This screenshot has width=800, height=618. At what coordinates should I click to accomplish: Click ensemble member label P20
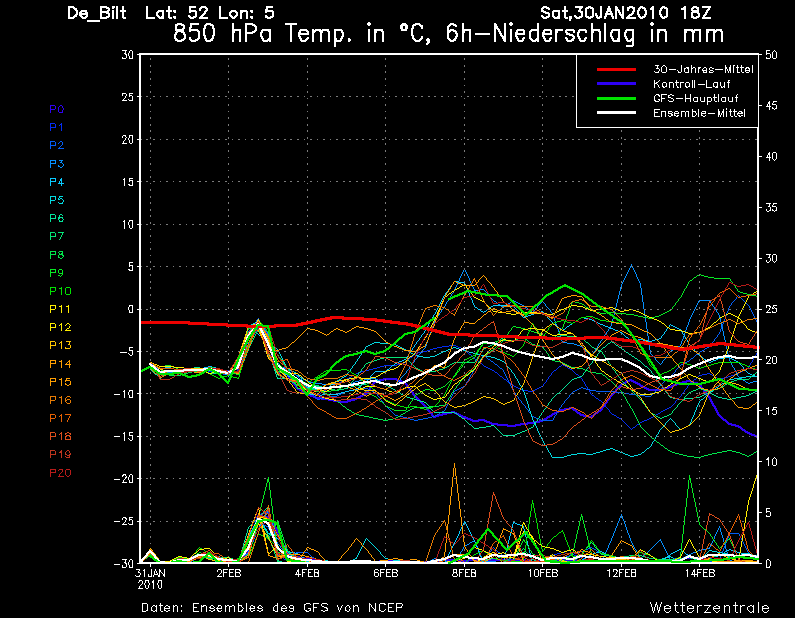[60, 473]
